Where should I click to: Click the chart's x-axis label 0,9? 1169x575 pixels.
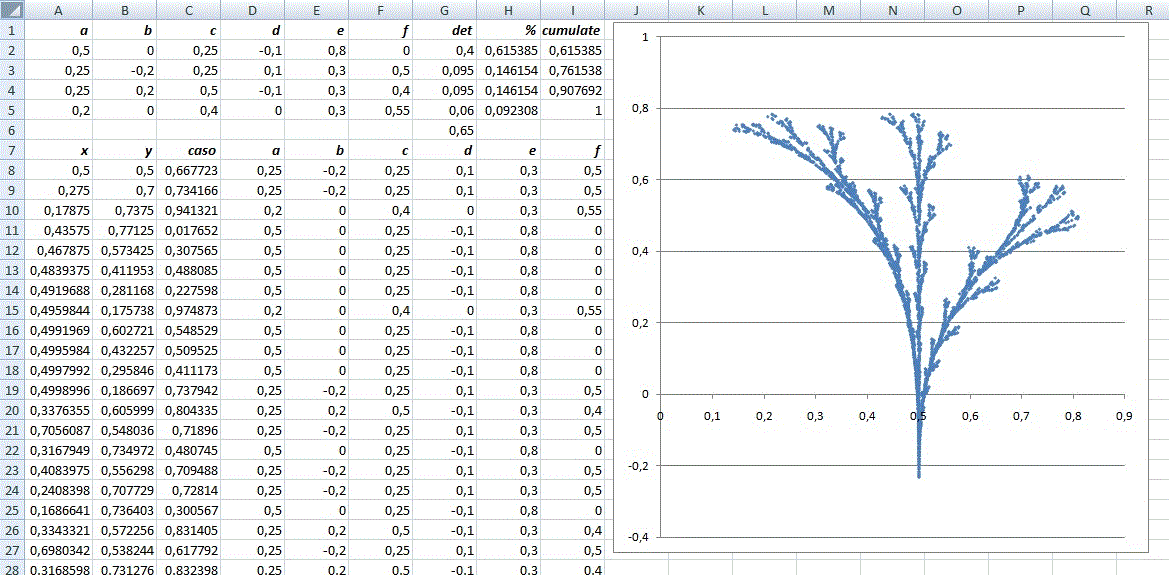pos(1124,414)
